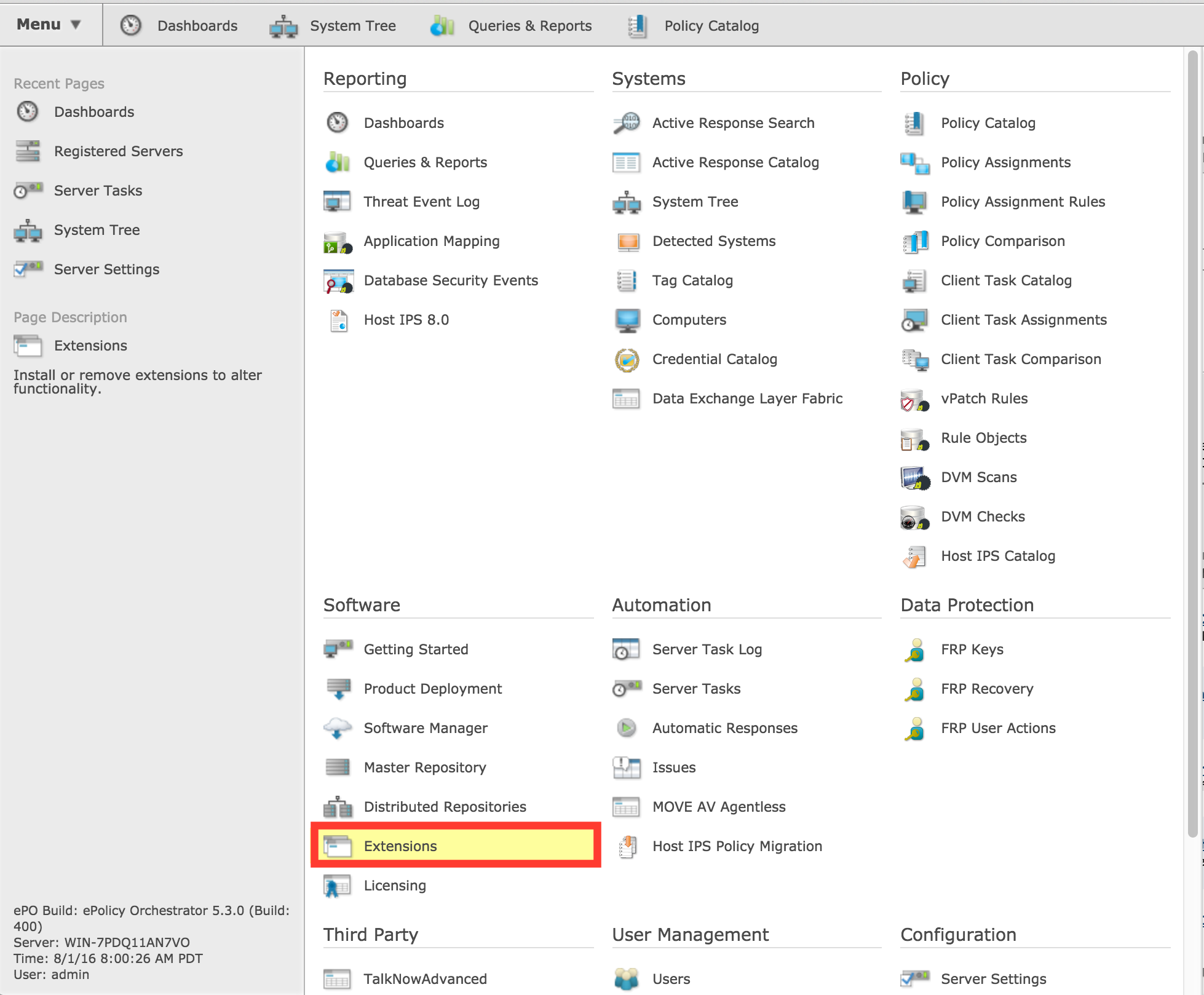Open Automatic Responses icon
1204x995 pixels.
coord(626,728)
